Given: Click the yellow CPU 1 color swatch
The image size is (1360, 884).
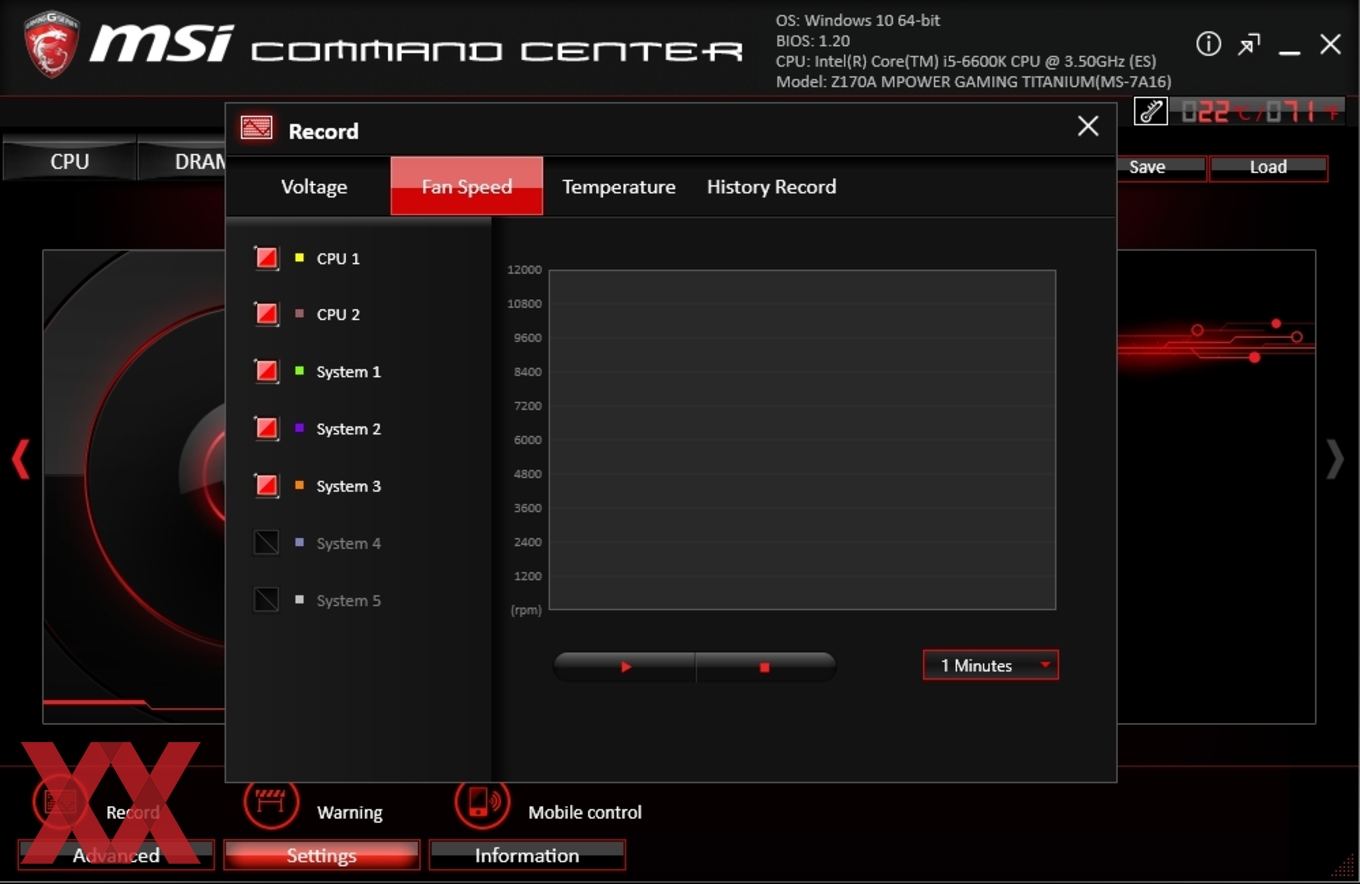Looking at the screenshot, I should [299, 258].
